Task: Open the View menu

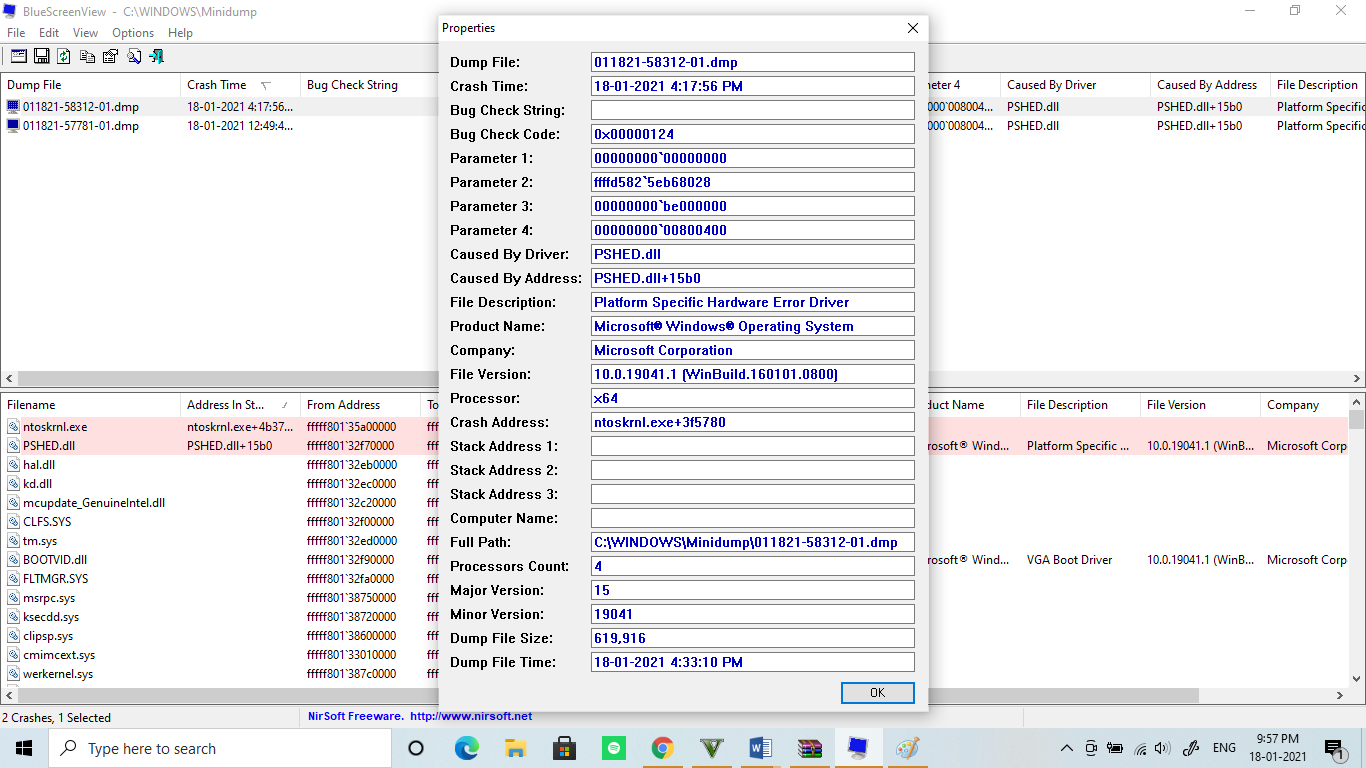Action: (86, 33)
